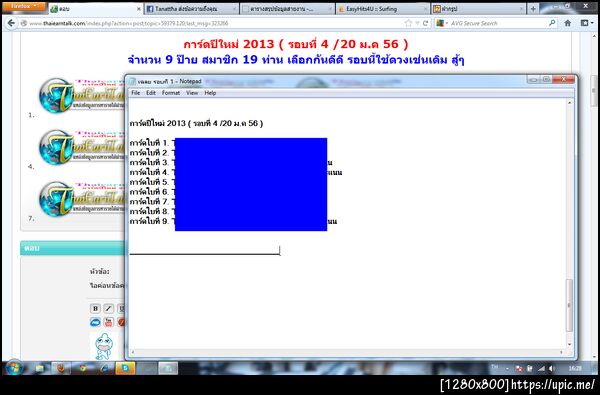Click the ThaiEarnTalk banner numbered 7

tap(81, 199)
